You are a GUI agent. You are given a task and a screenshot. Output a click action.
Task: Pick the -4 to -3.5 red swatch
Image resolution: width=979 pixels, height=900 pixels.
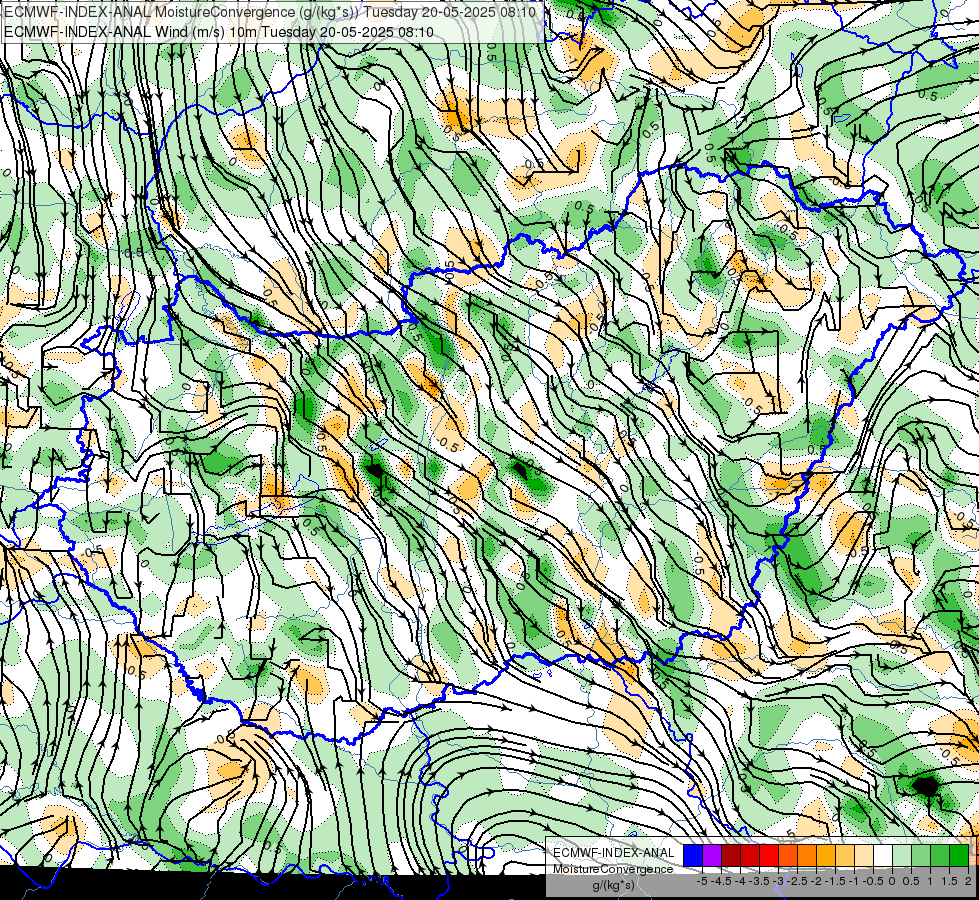(750, 856)
